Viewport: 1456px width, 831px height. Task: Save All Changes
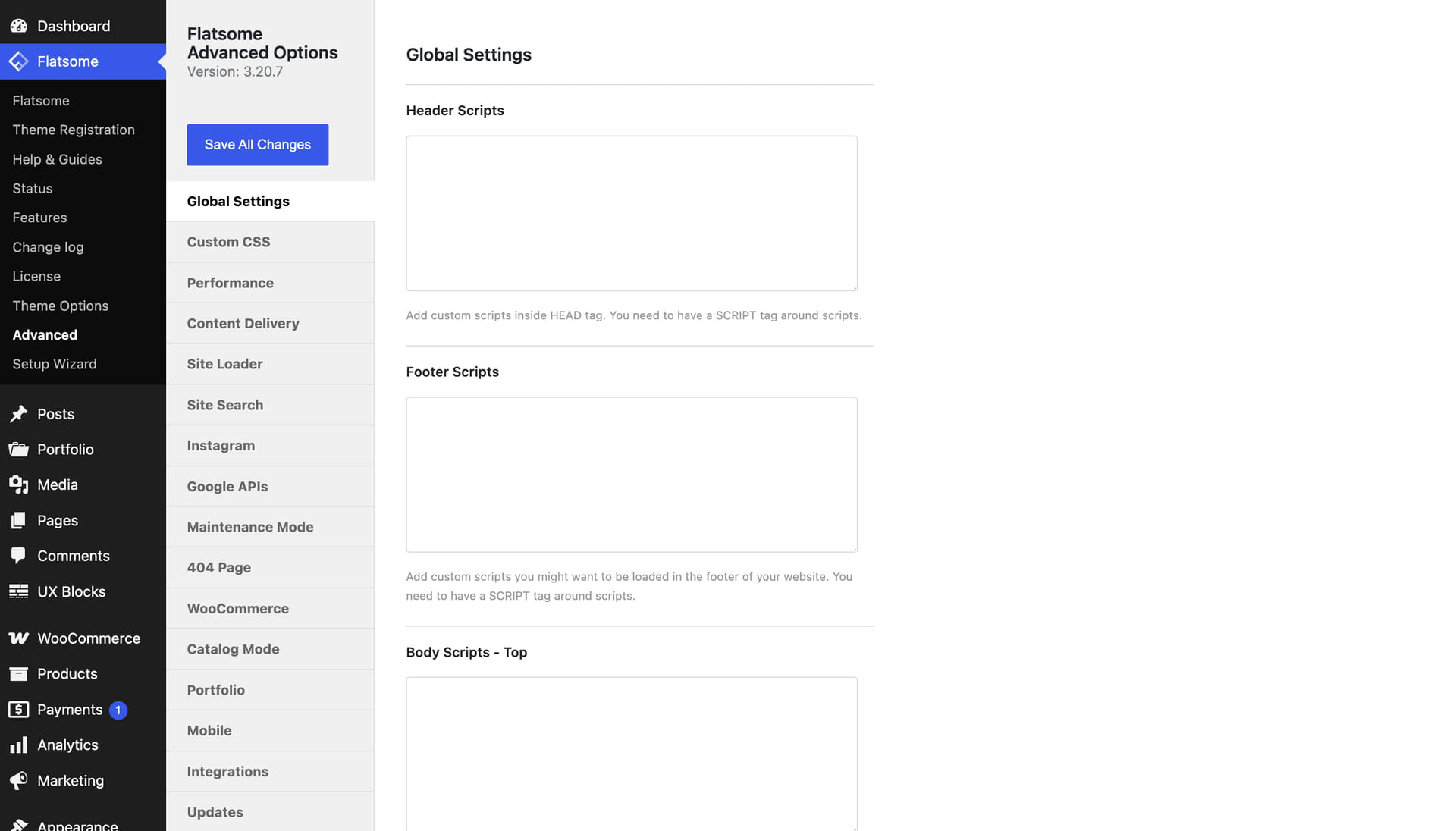pos(258,145)
